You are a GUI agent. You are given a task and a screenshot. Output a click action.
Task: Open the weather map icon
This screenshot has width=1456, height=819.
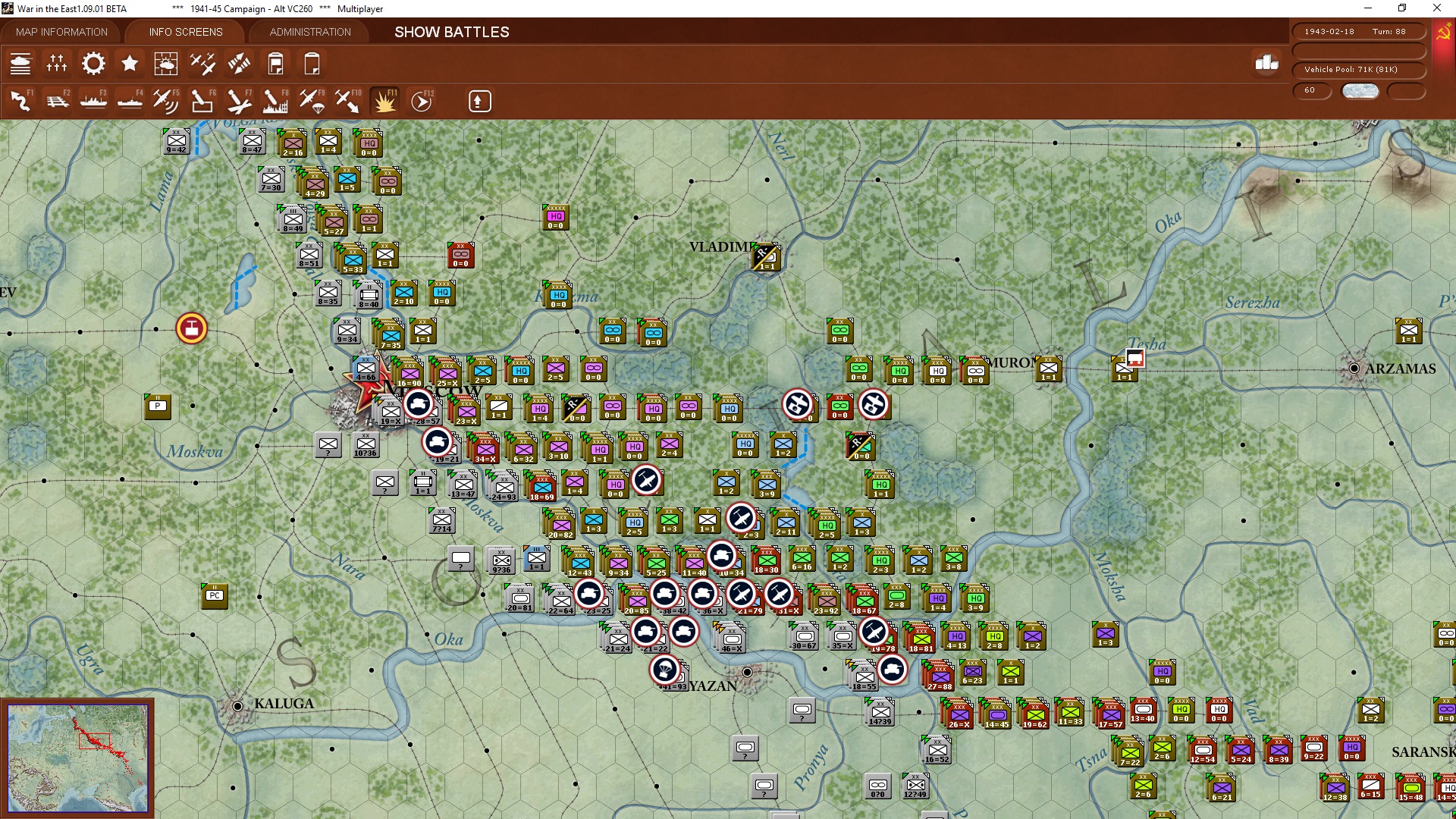click(166, 64)
